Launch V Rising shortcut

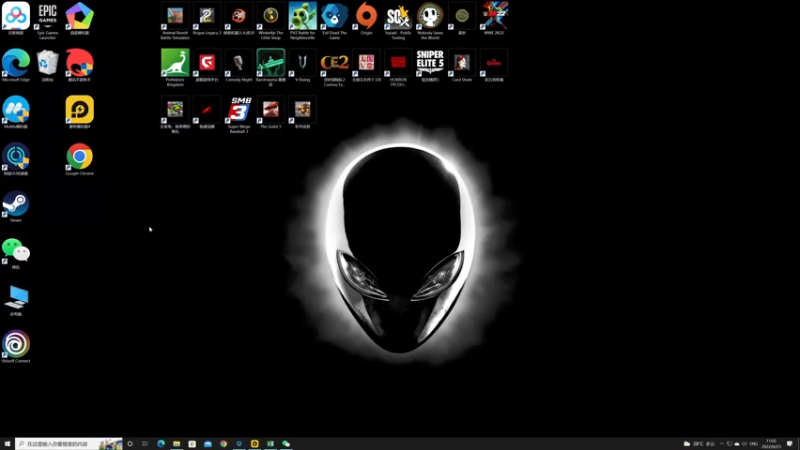pos(303,65)
